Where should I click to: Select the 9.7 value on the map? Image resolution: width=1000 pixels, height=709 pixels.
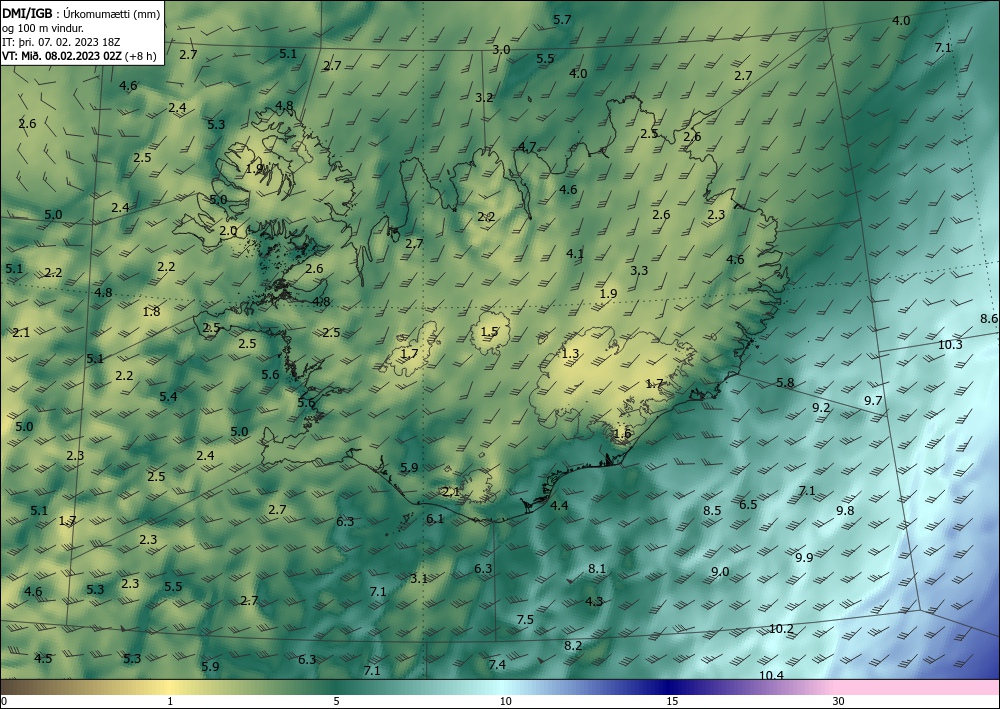click(x=873, y=400)
